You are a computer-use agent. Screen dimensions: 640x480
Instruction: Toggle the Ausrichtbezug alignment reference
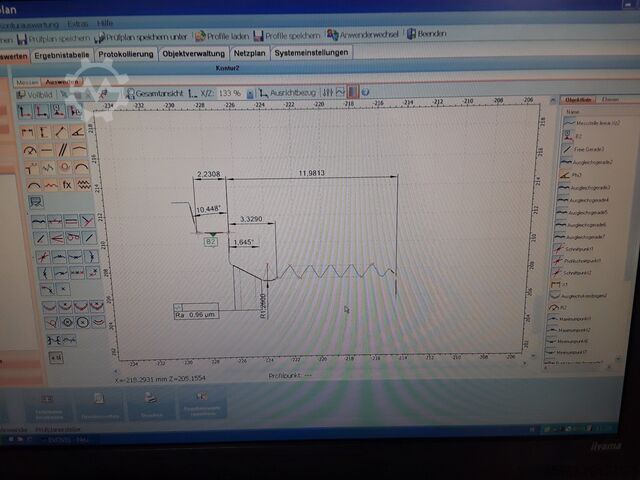click(263, 93)
